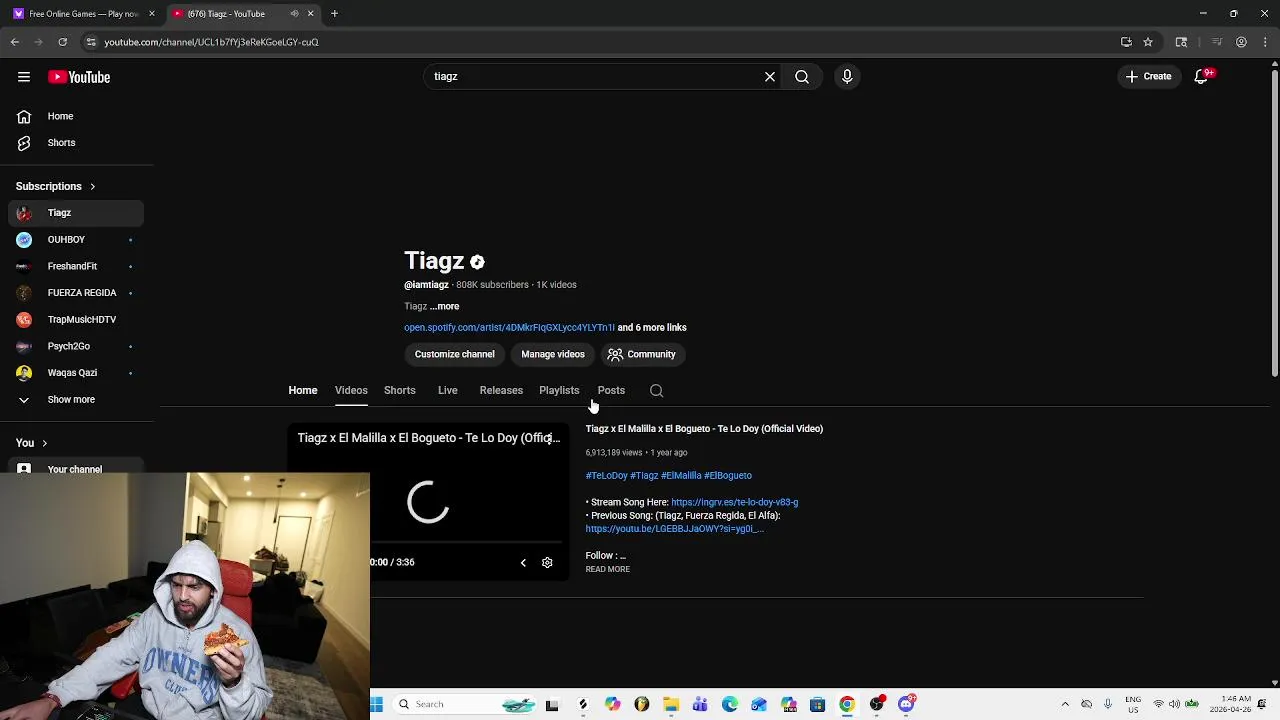Viewport: 1280px width, 720px height.
Task: Switch to the Posts tab
Action: (611, 390)
